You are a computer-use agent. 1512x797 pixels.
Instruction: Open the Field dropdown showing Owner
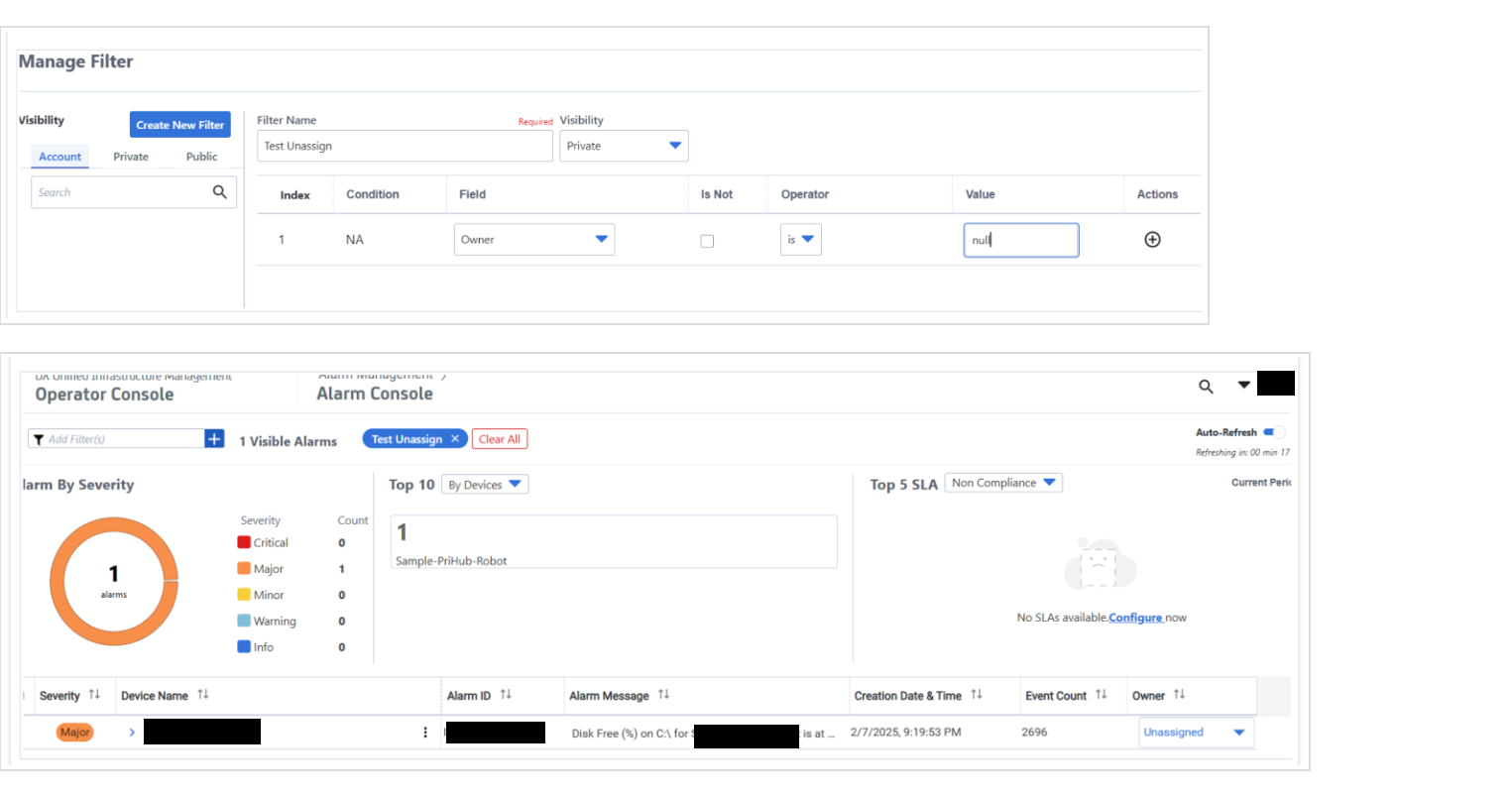pyautogui.click(x=533, y=240)
